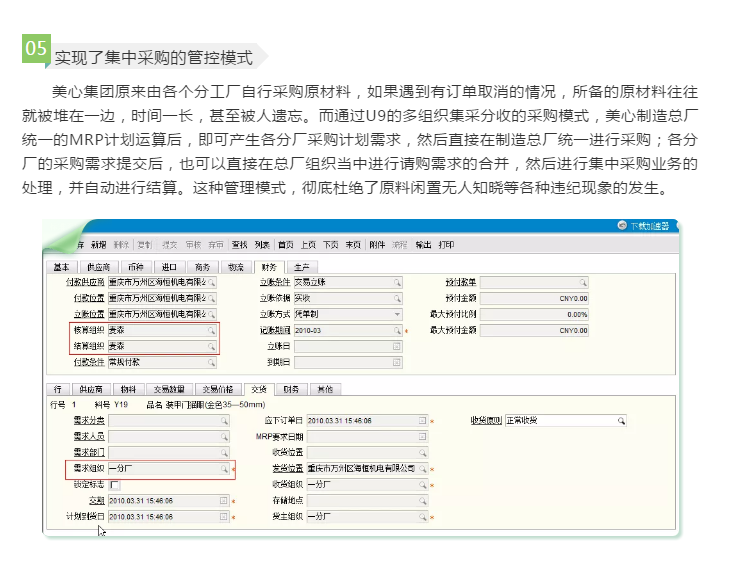Click into the 预付金额 CNY0.00 field
Screen dimensions: 730x568
[534, 298]
